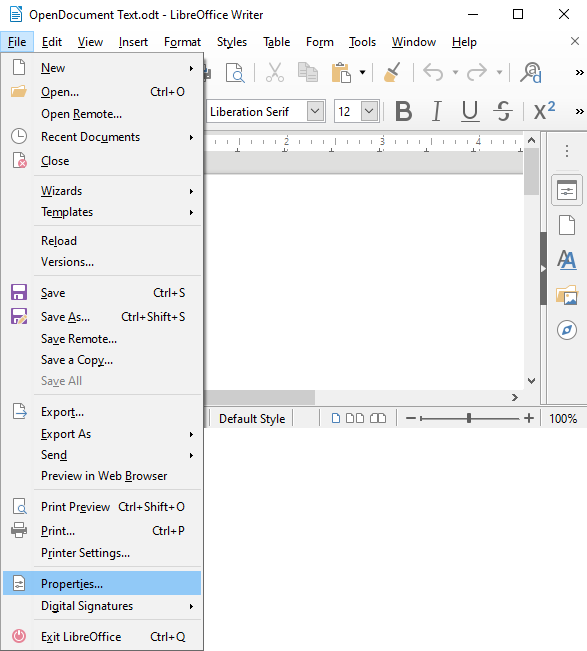Screen dimensions: 587x651
Task: Toggle Bold formatting
Action: [x=404, y=111]
